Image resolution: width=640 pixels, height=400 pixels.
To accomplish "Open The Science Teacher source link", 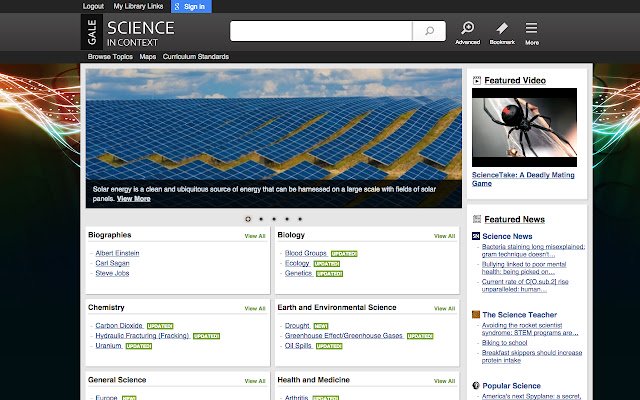I will [x=520, y=315].
